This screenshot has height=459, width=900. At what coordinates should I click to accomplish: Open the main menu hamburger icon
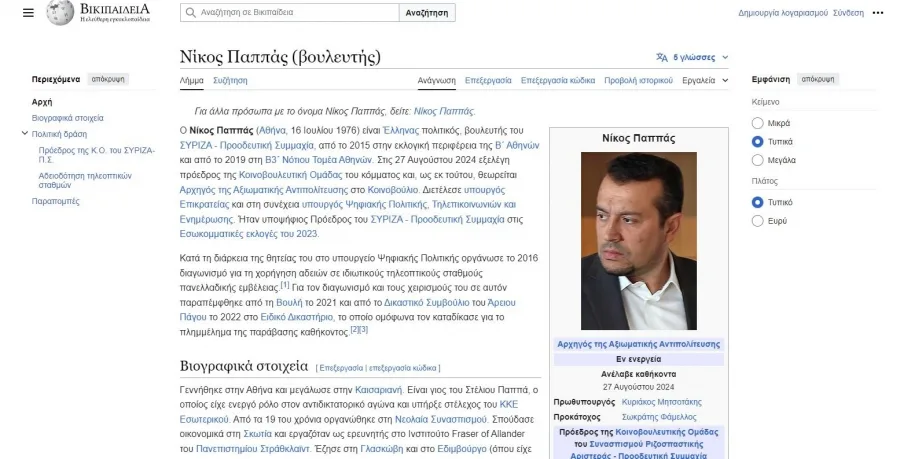[28, 13]
